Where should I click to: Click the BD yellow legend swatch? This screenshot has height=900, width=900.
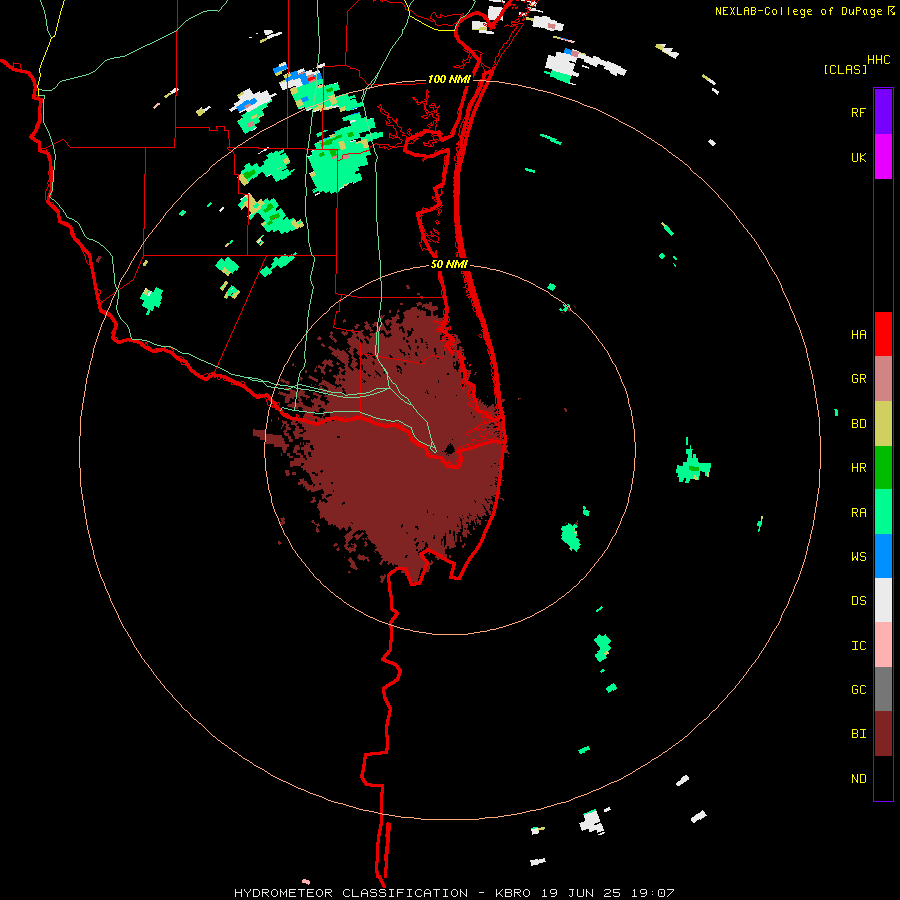[883, 424]
